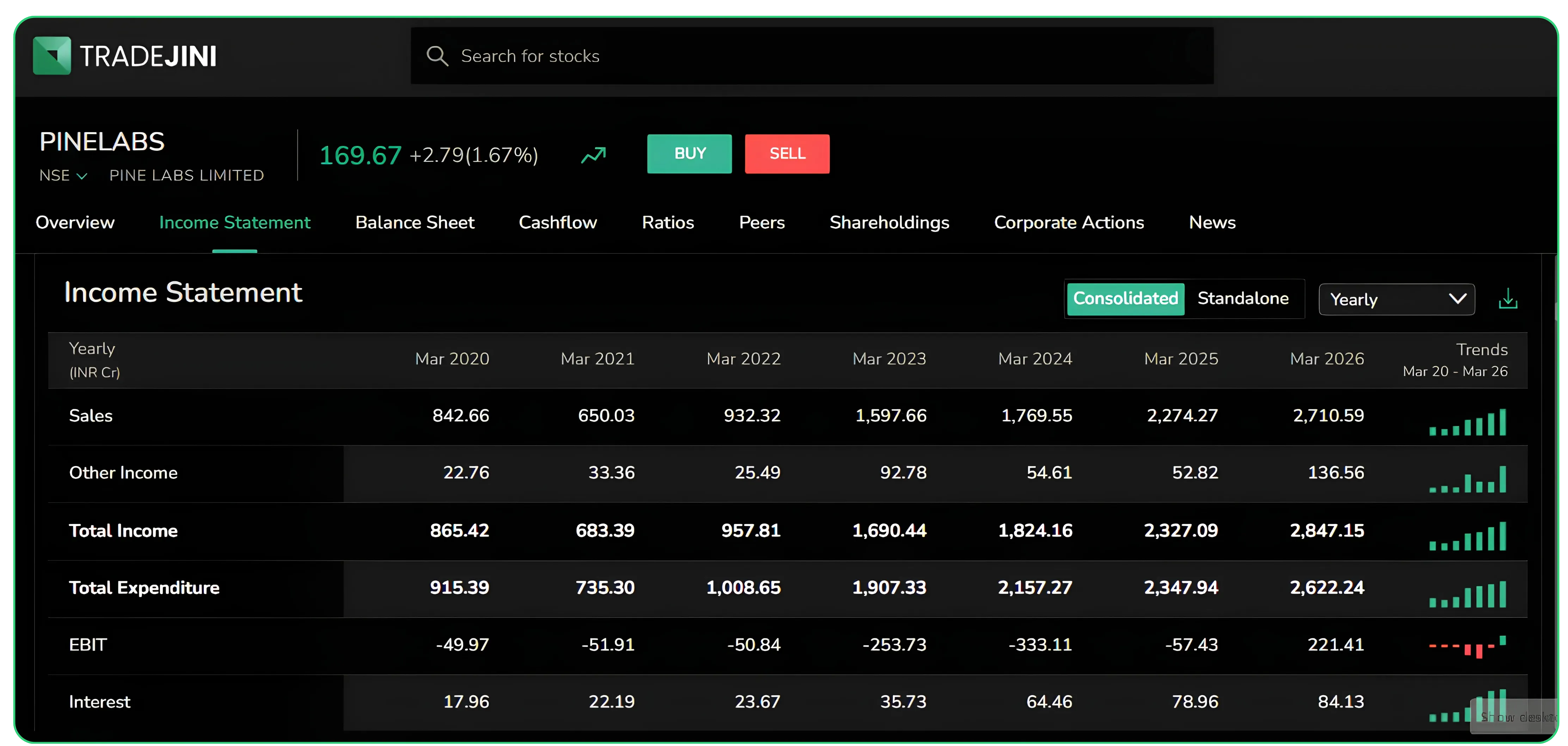
Task: Select the Other Income row label
Action: click(123, 472)
